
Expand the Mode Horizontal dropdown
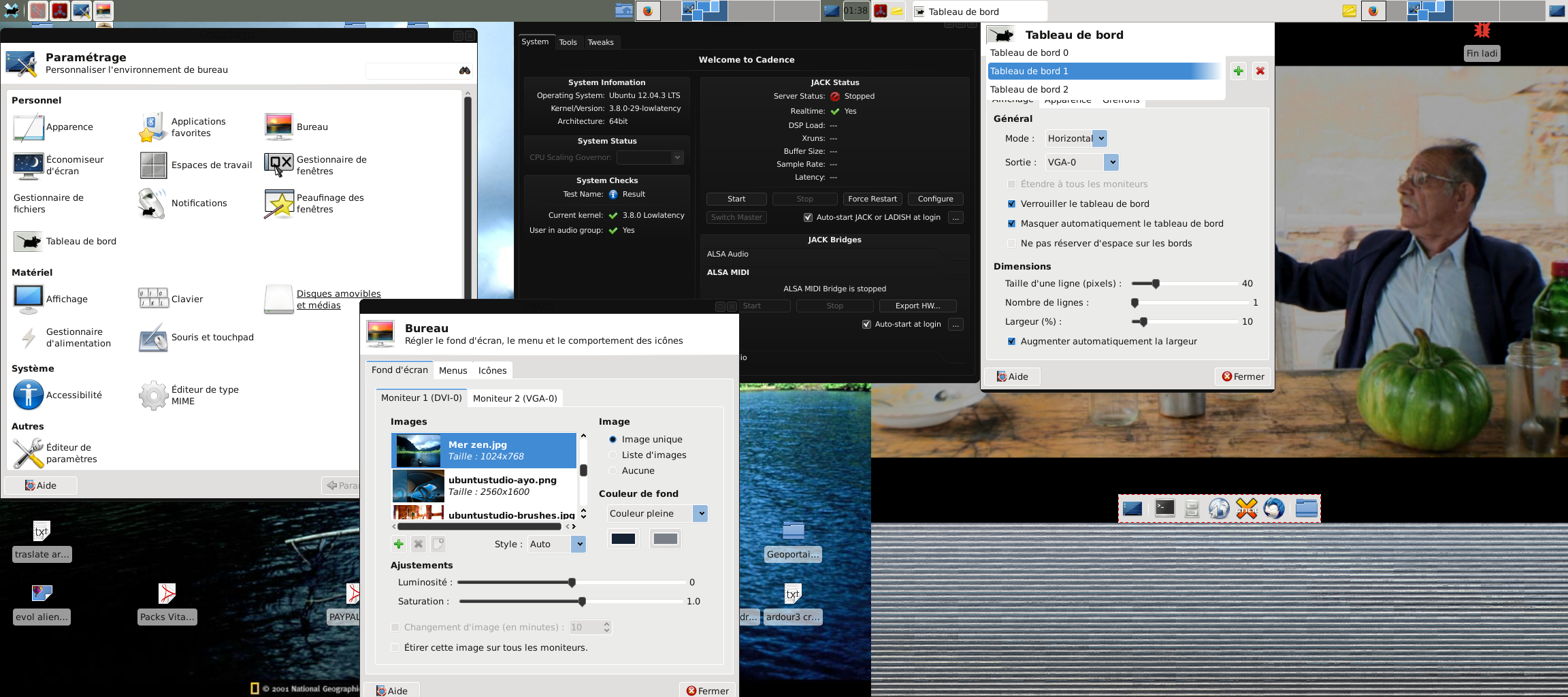1076,138
